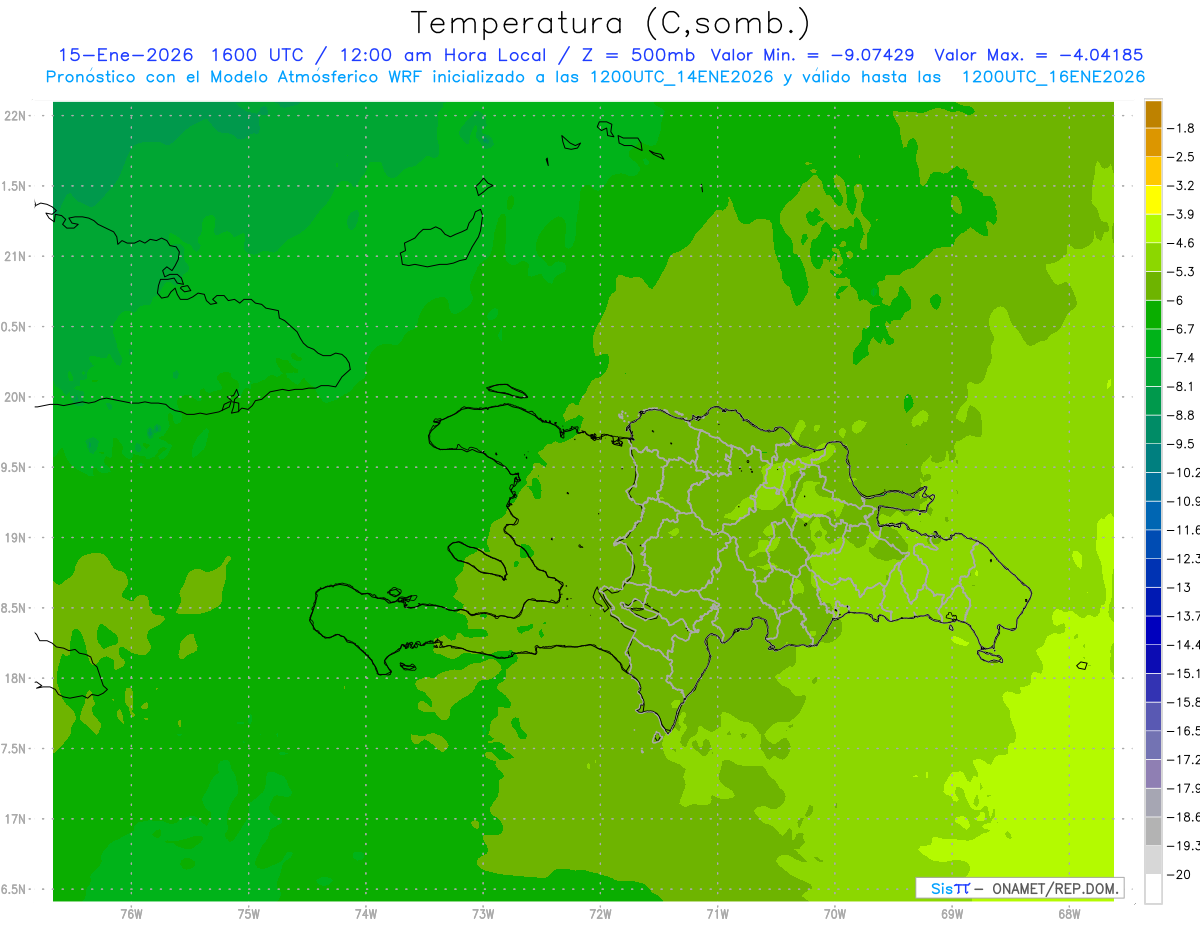Screen dimensions: 1200x927
Task: Click the '-13' colorbar label
Action: tap(1181, 587)
